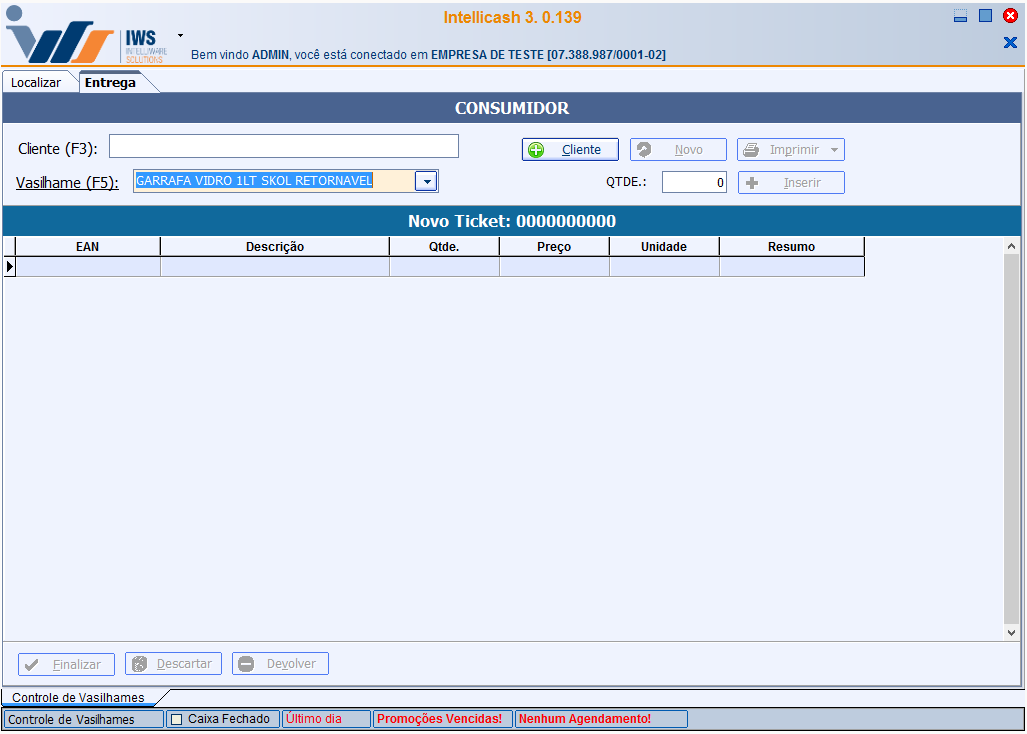This screenshot has width=1027, height=734.
Task: Click the Promoções Vencidas! status alert
Action: pyautogui.click(x=440, y=719)
